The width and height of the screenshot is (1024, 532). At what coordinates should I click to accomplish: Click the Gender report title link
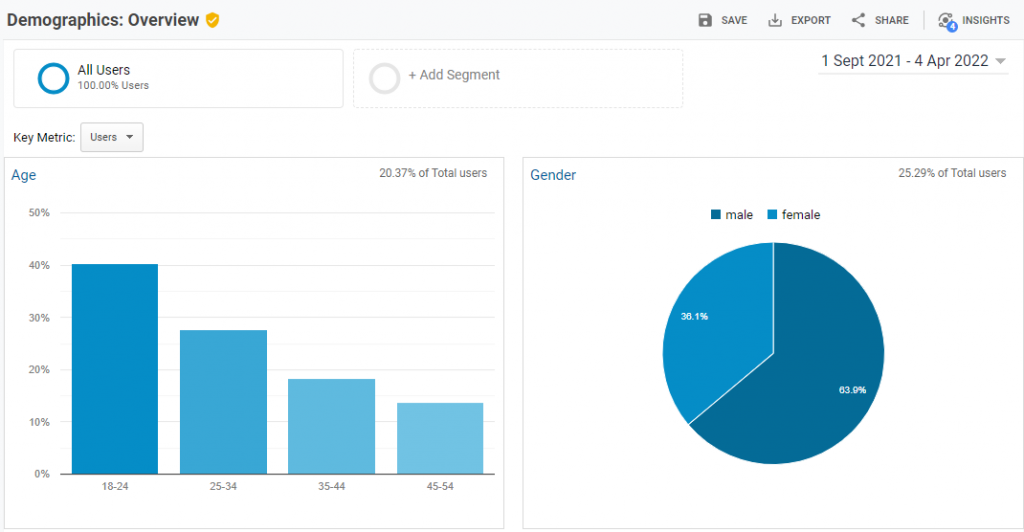[x=553, y=175]
